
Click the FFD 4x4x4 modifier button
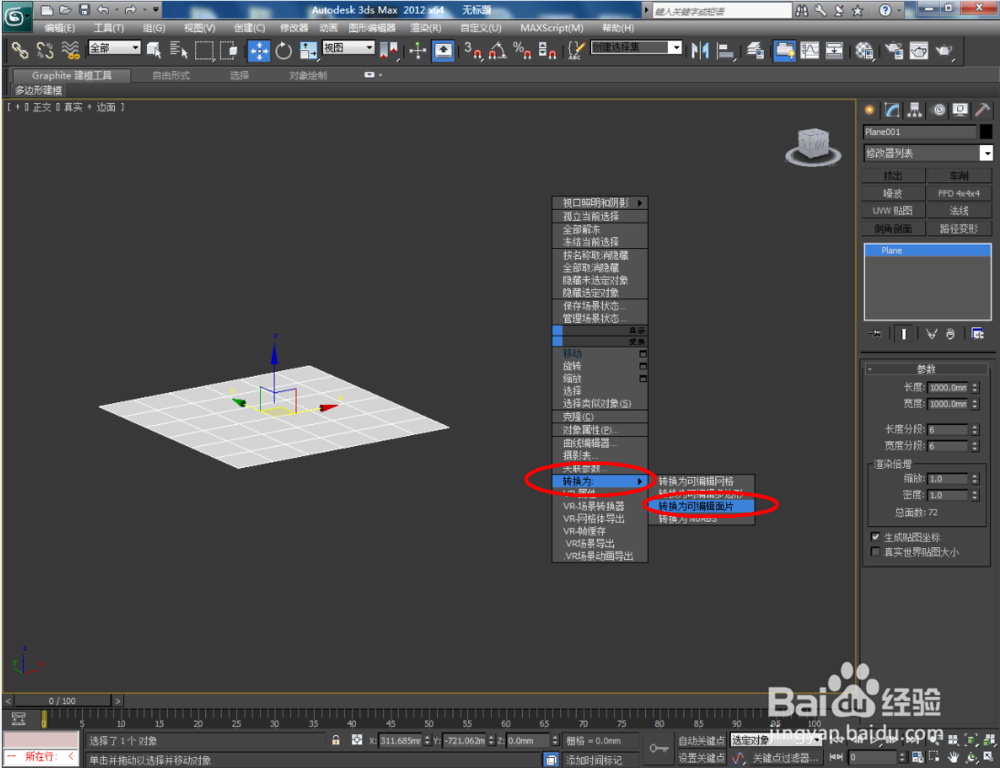[959, 193]
